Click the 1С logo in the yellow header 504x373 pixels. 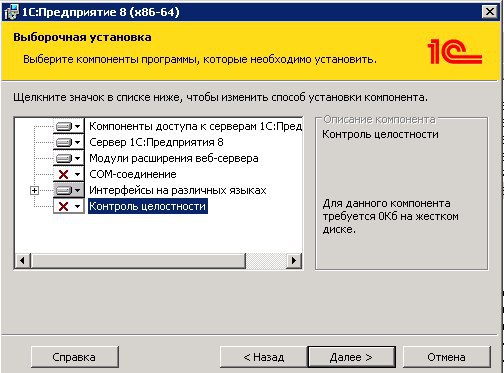click(455, 51)
